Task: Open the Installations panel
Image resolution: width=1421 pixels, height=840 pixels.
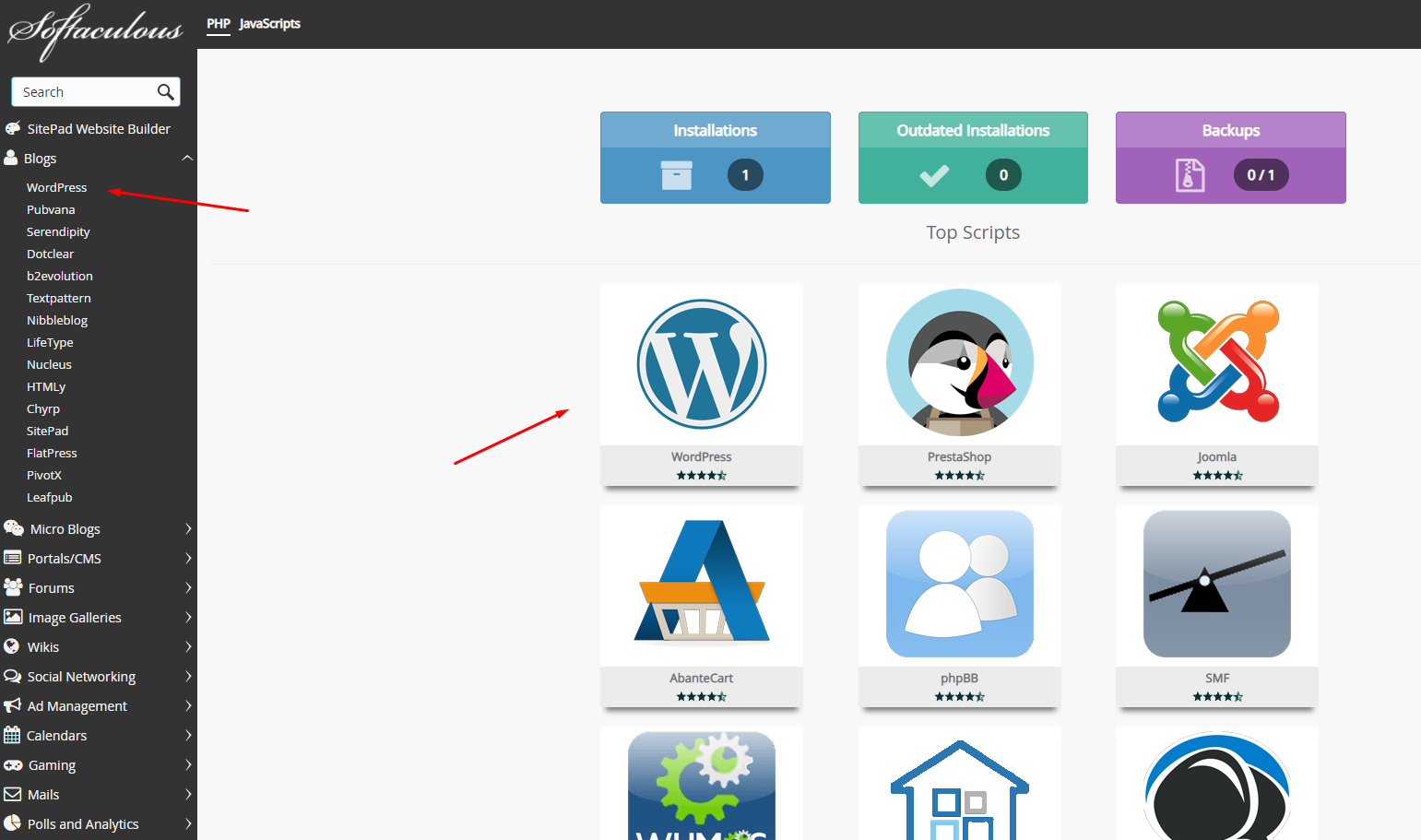Action: tap(715, 158)
